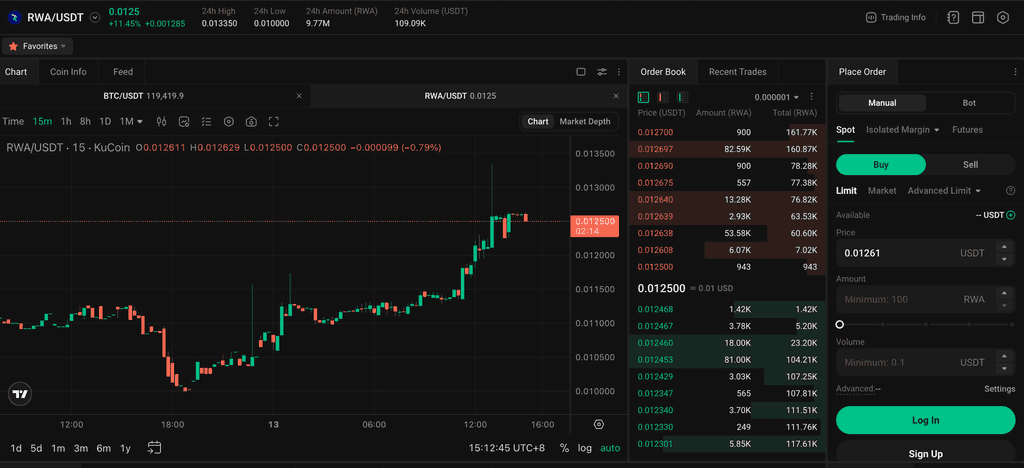Switch to the Coin Info tab

68,72
